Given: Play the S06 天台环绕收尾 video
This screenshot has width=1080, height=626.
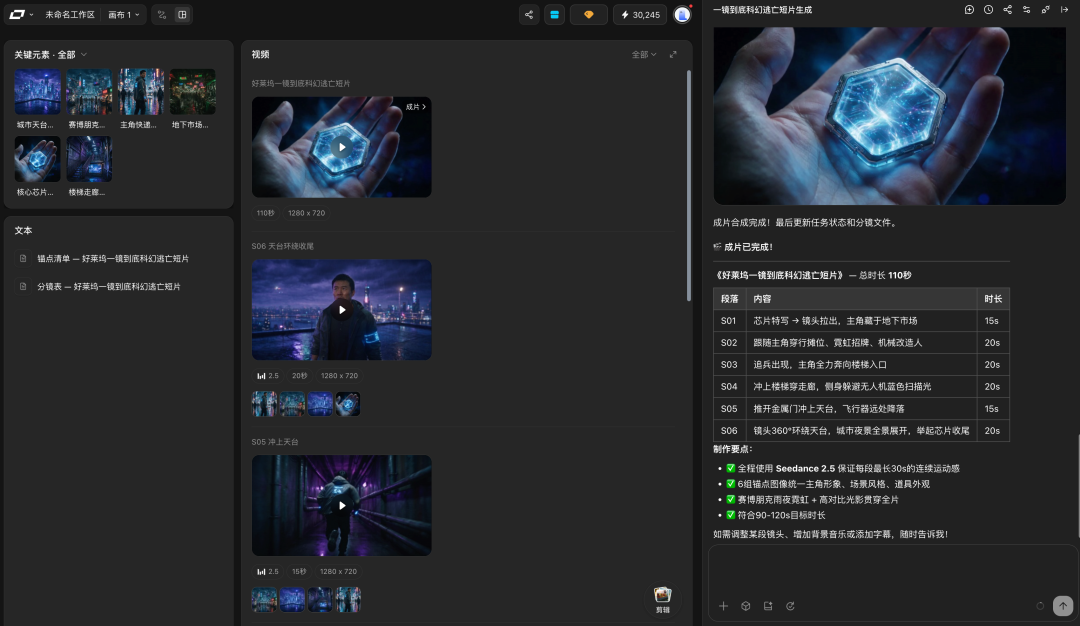Looking at the screenshot, I should pos(342,309).
